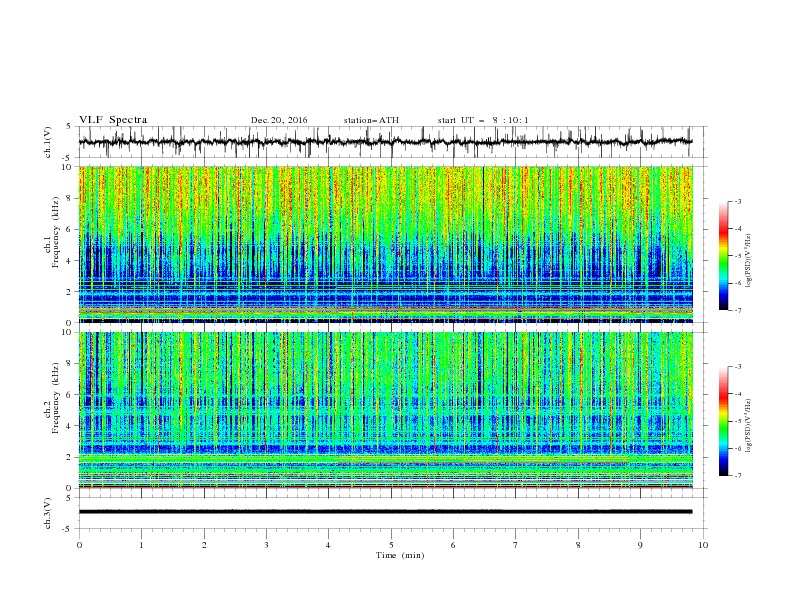Screen dimensions: 792x612
Task: Click the "ch.1(V)" axis label
Action: 48,142
